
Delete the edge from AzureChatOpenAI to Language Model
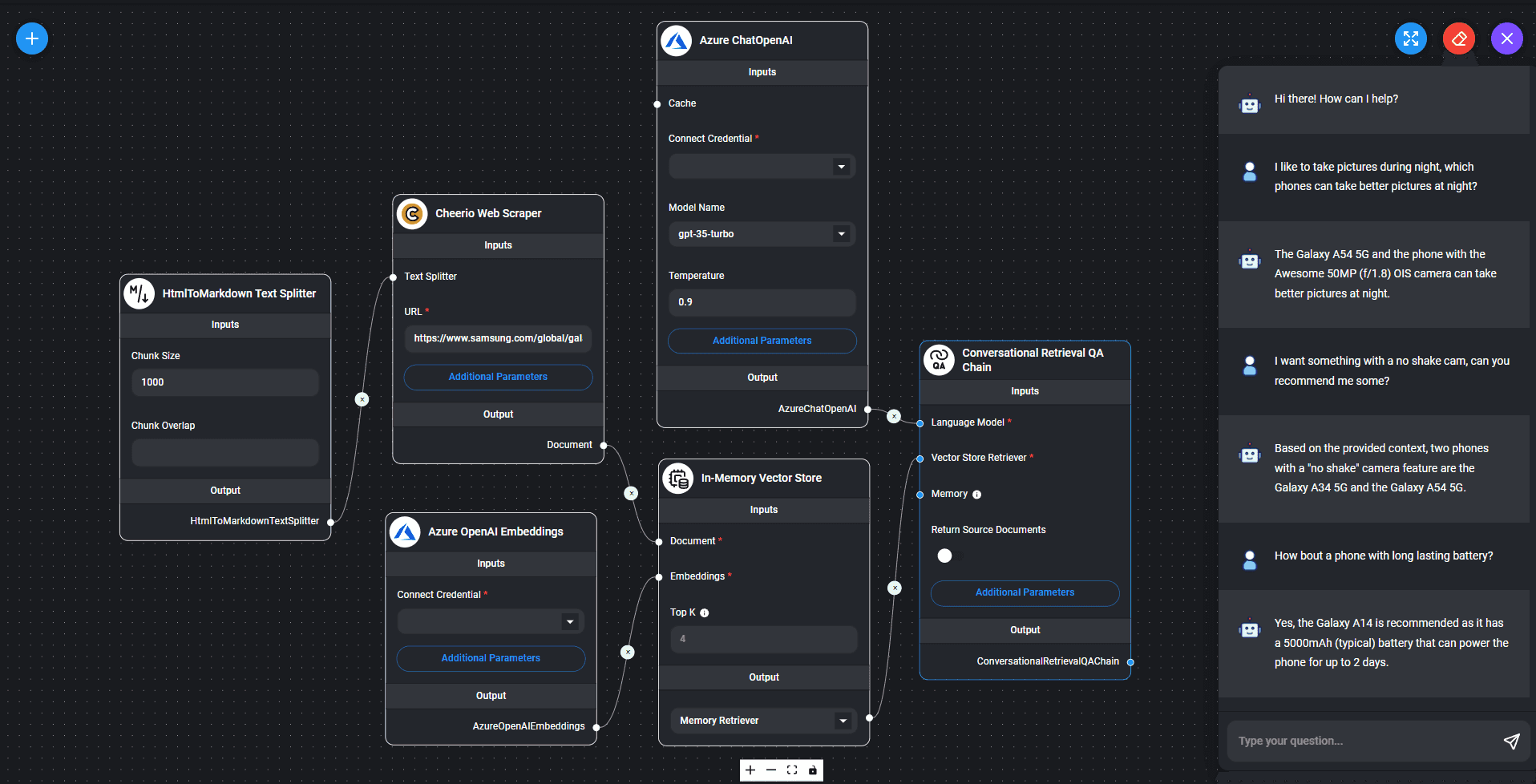coord(894,416)
